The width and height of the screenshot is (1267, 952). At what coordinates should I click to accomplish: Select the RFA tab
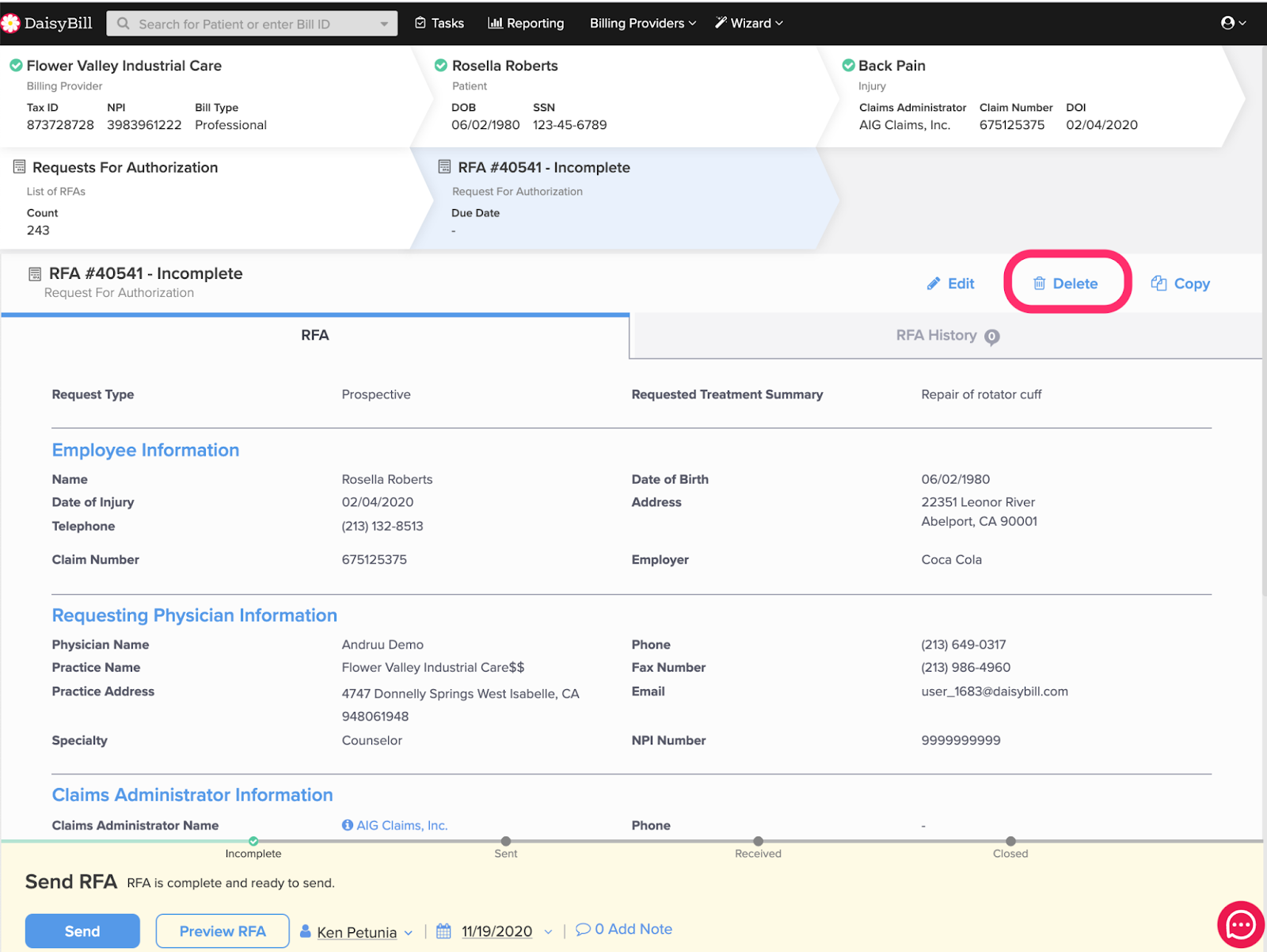[314, 336]
